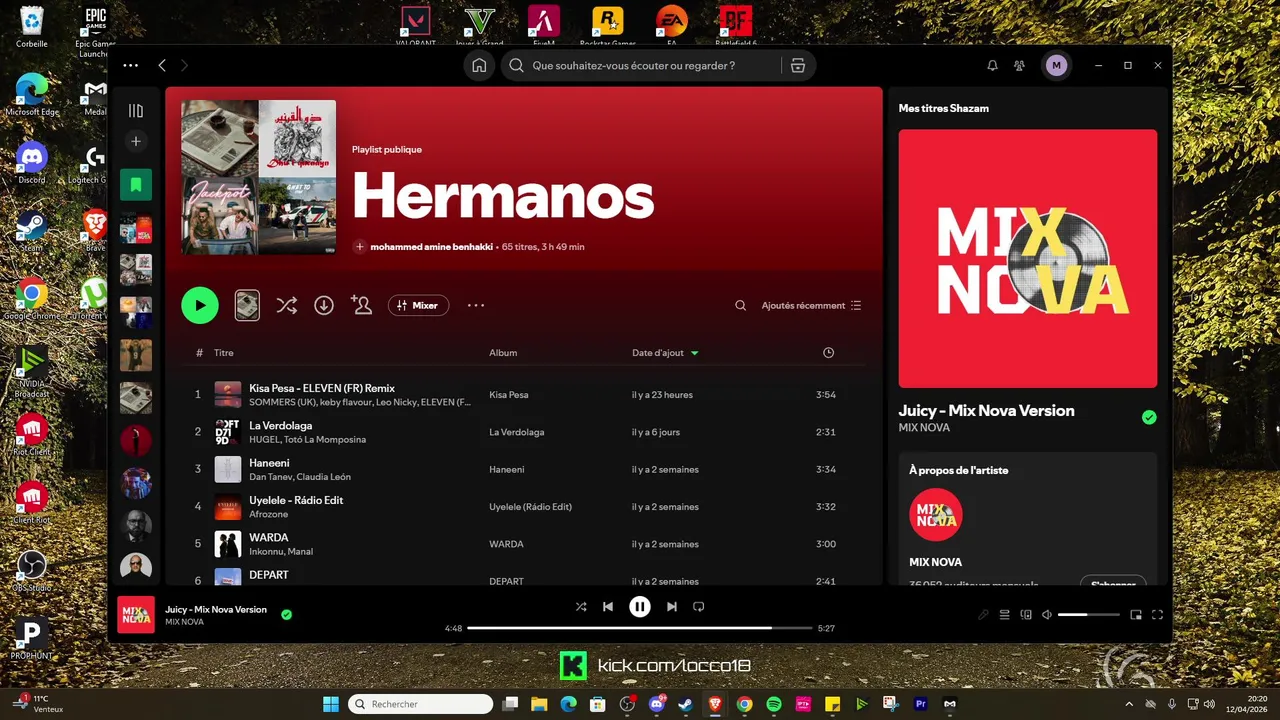This screenshot has height=720, width=1280.
Task: Download the Hermanos playlist
Action: 324,305
